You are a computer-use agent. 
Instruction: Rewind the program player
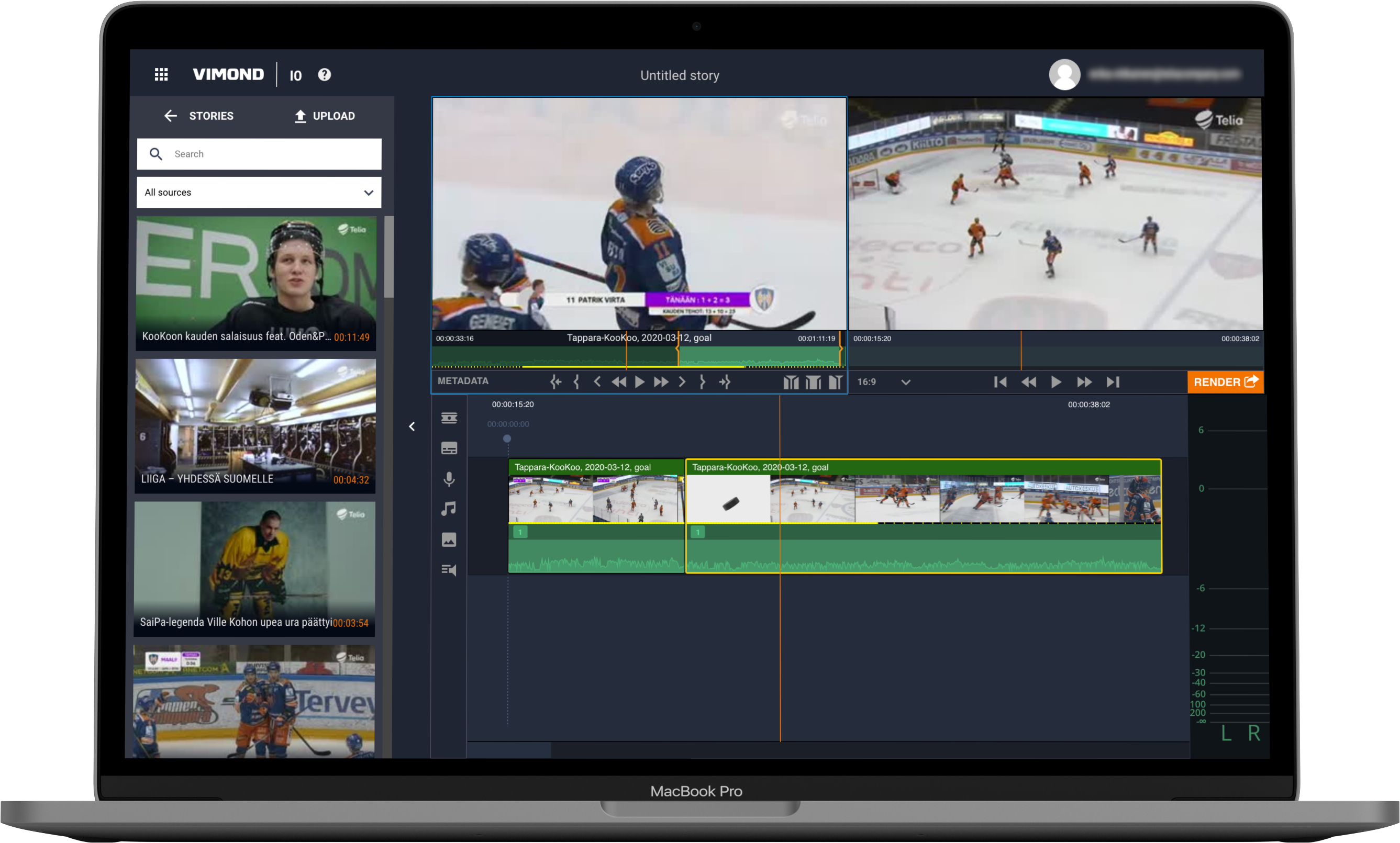pos(1028,383)
